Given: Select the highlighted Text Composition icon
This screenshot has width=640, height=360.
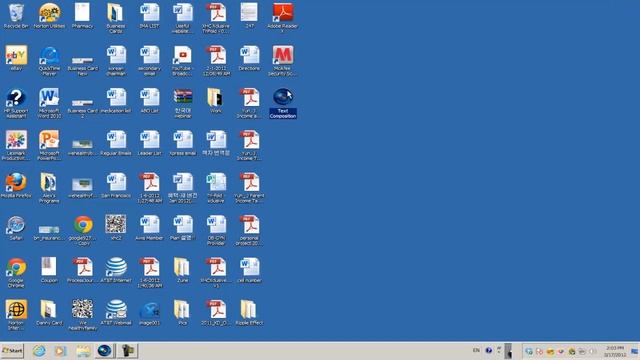Looking at the screenshot, I should click(282, 104).
